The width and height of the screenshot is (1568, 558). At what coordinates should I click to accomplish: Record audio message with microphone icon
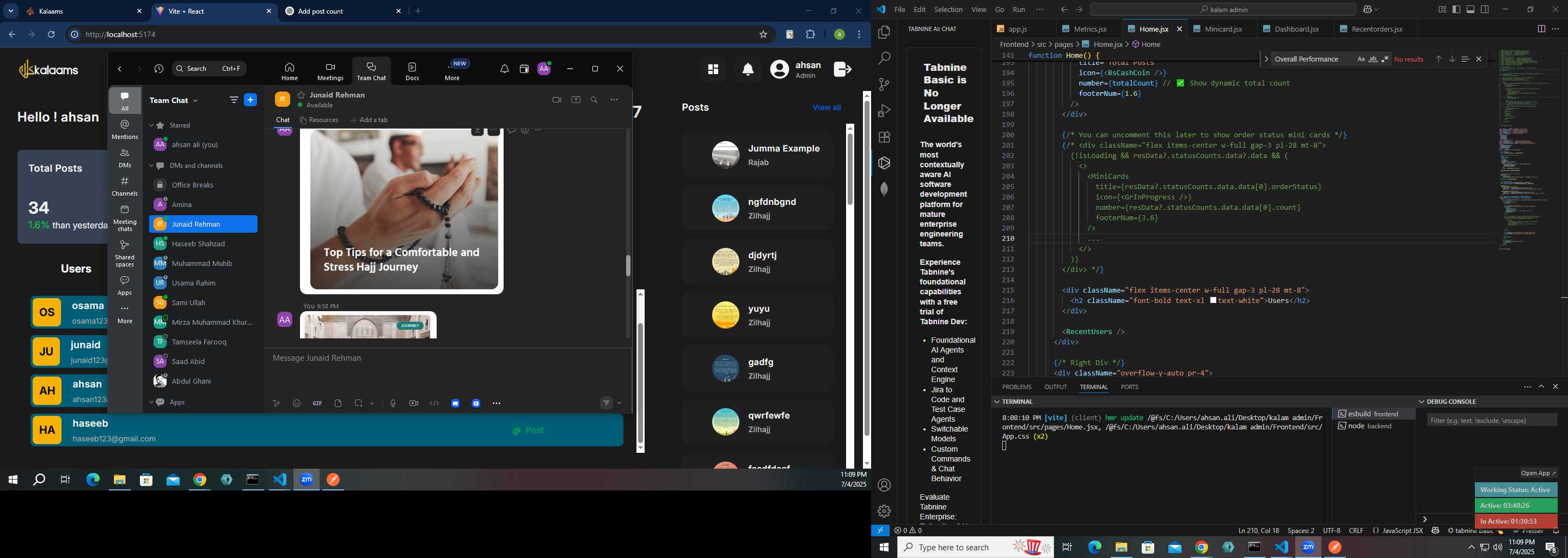(x=393, y=403)
